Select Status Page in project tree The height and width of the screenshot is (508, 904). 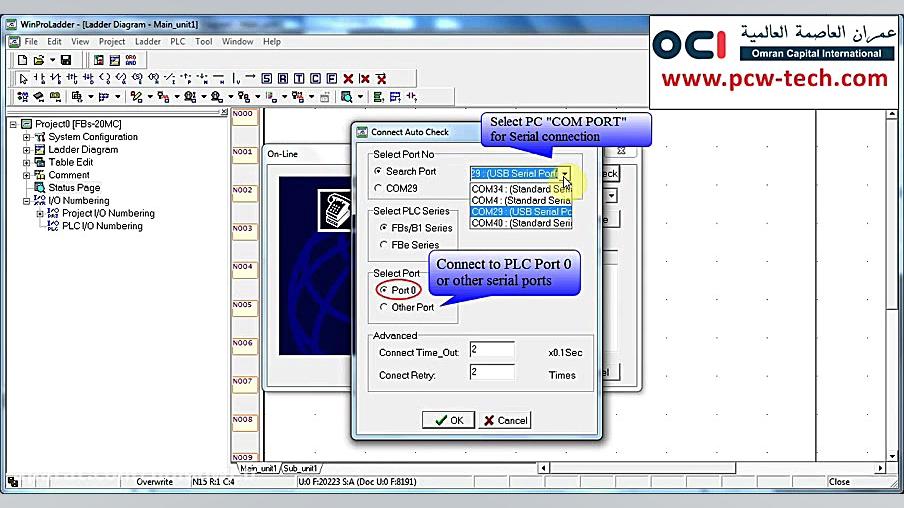point(74,188)
